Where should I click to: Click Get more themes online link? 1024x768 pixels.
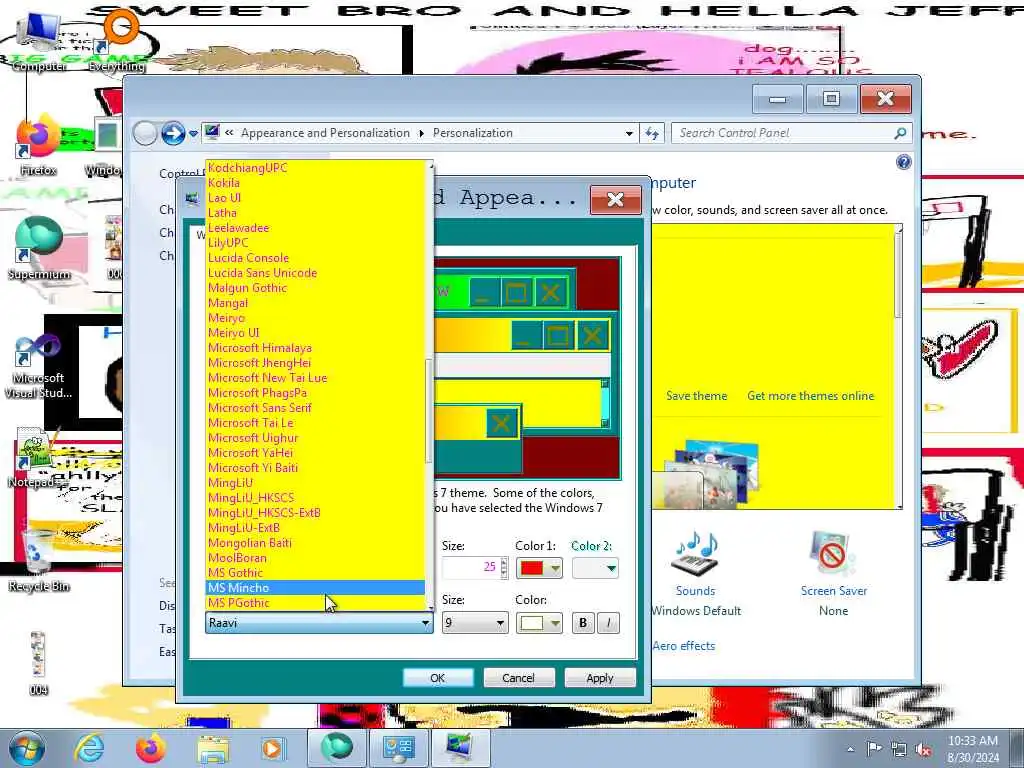tap(810, 396)
